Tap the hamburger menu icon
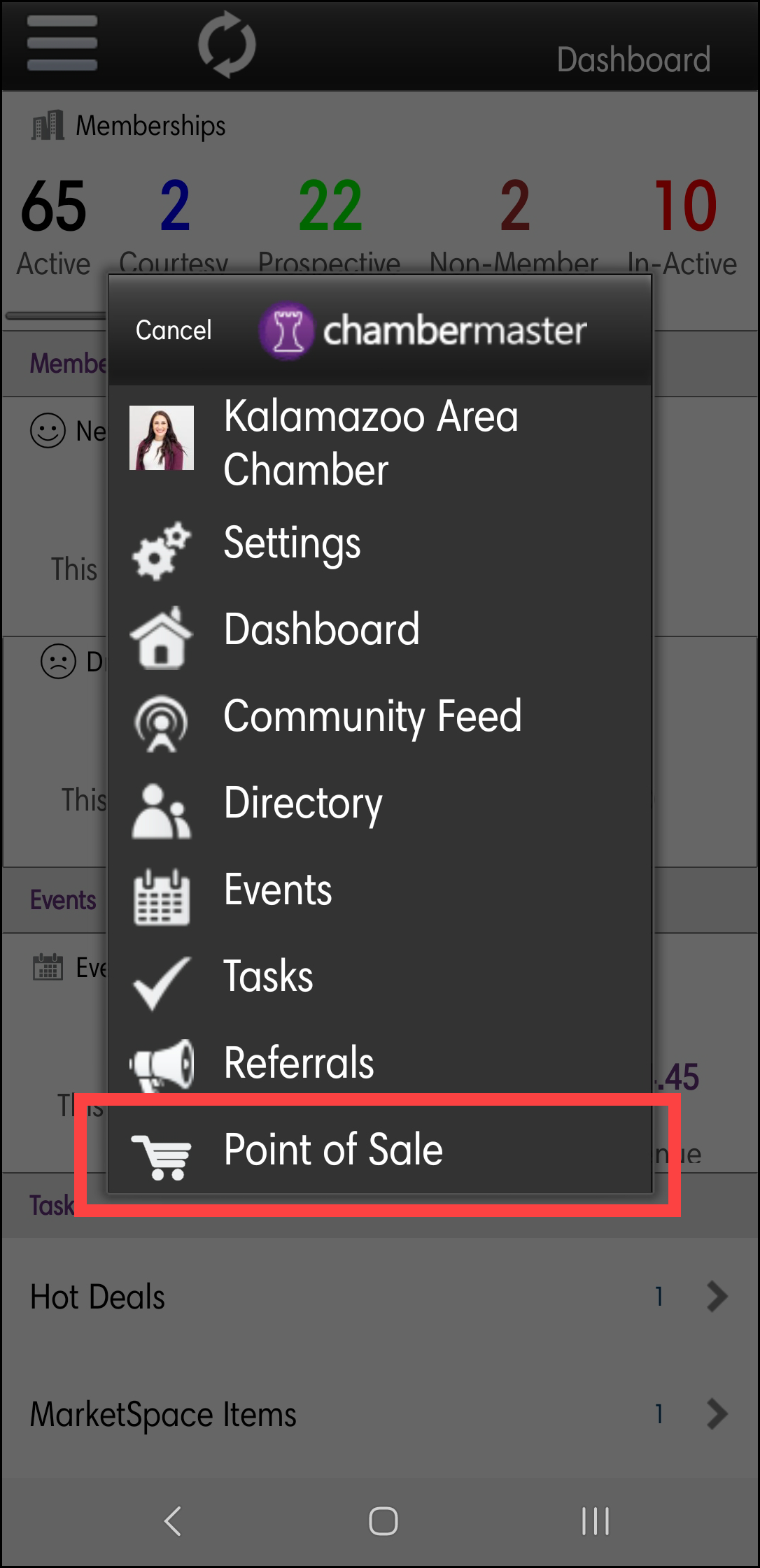The image size is (760, 1568). click(x=62, y=43)
